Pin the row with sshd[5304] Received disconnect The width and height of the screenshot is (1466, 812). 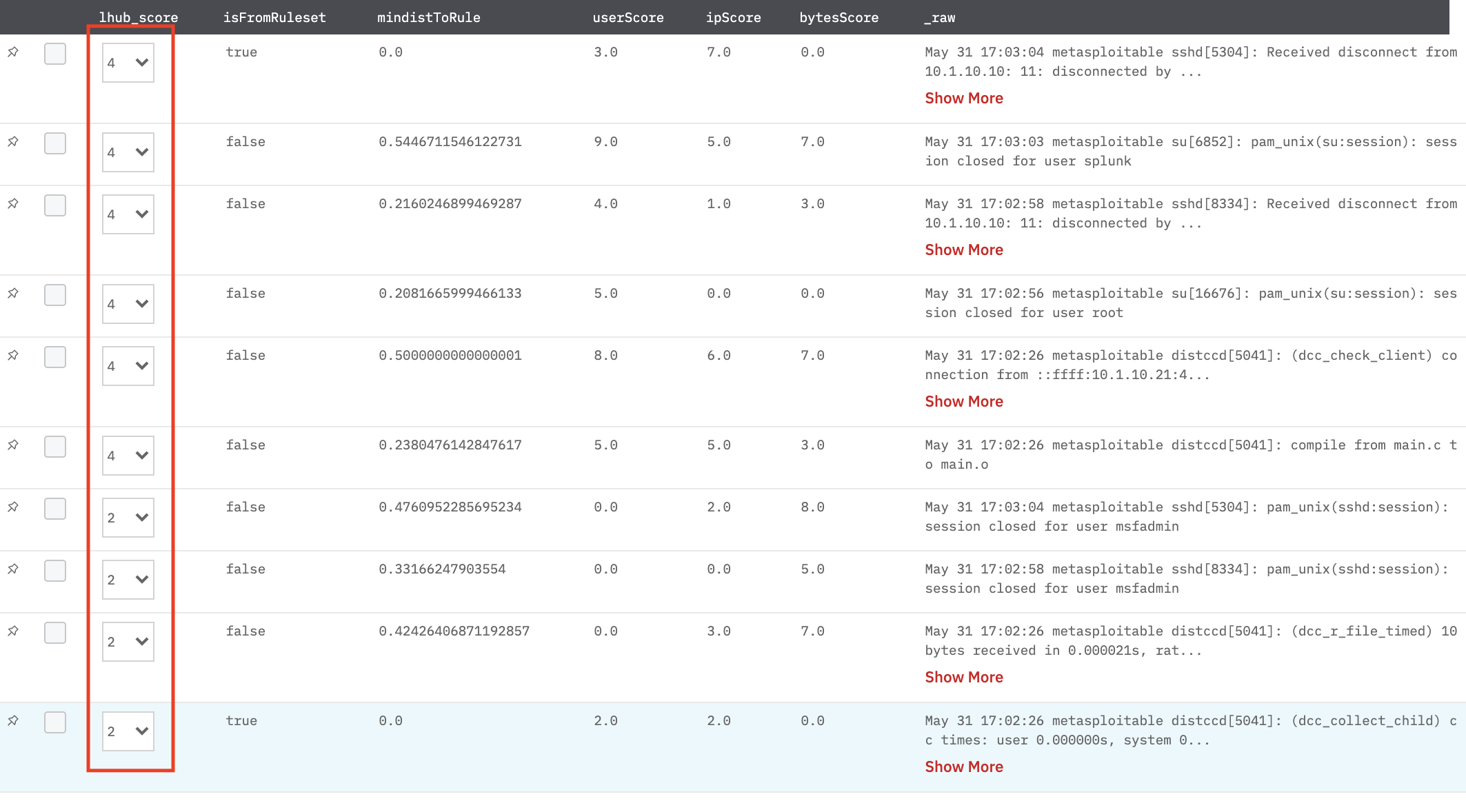pyautogui.click(x=13, y=52)
